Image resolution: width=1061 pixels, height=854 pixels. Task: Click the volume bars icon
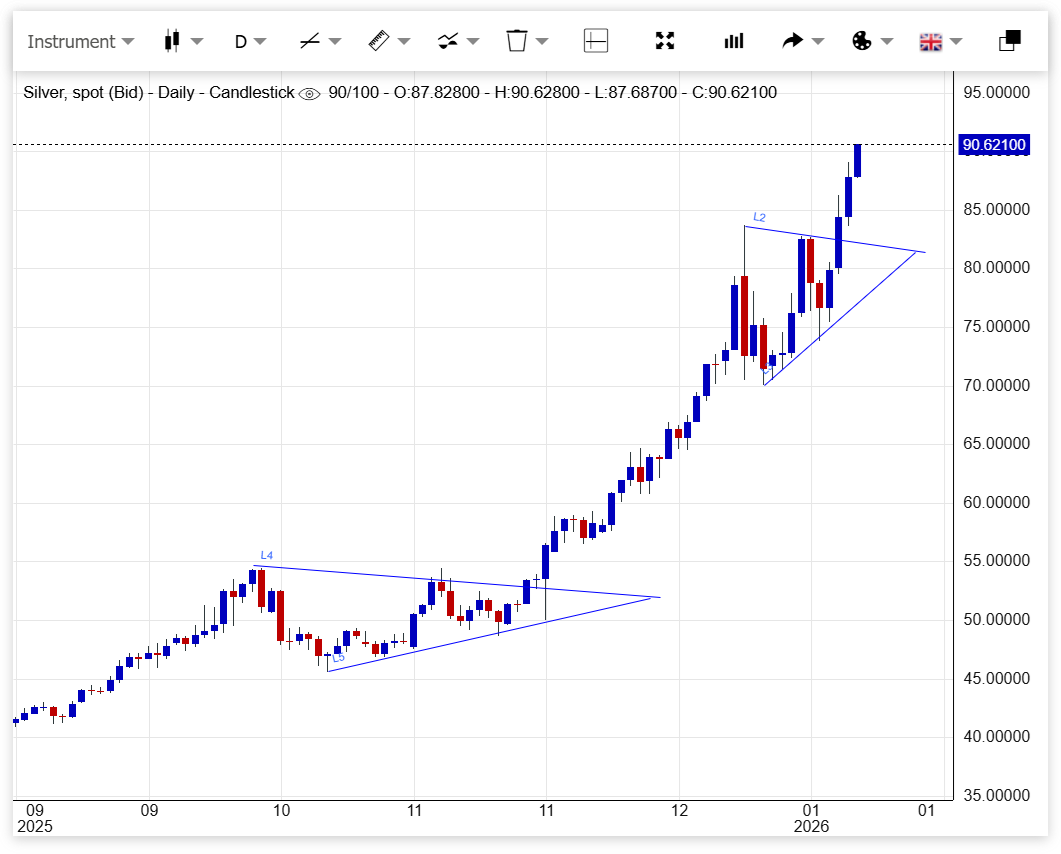tap(734, 41)
